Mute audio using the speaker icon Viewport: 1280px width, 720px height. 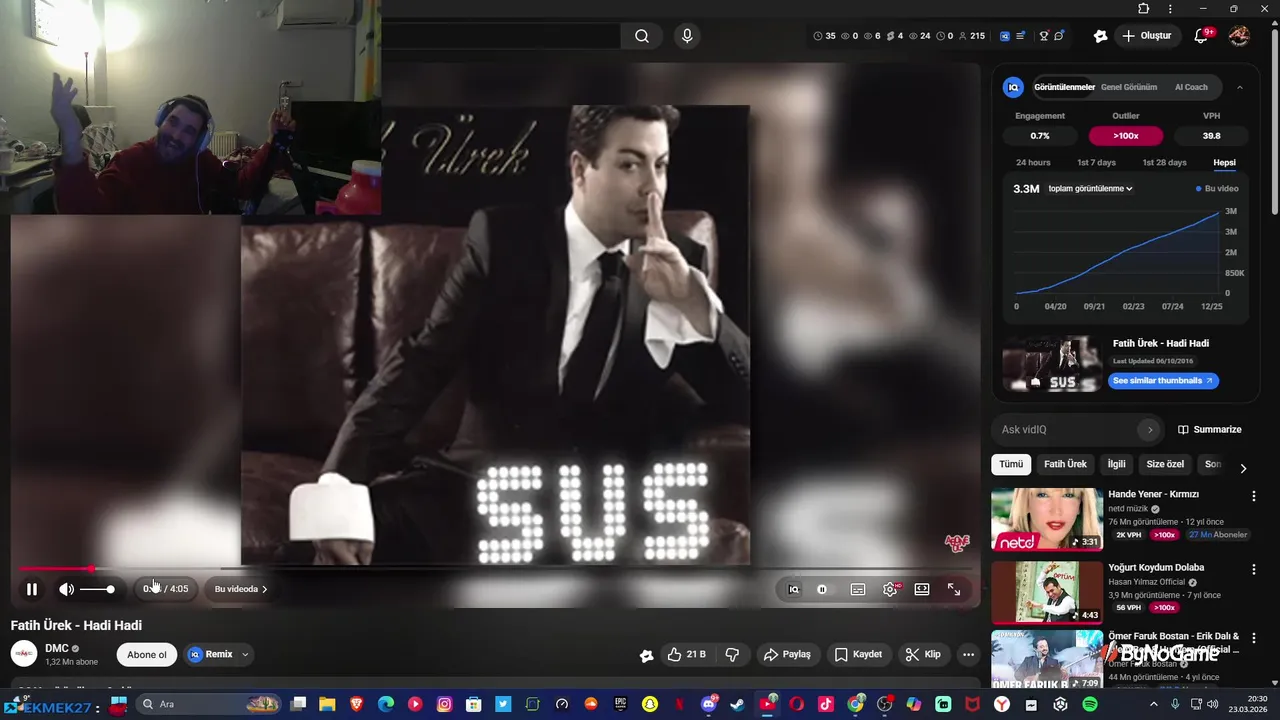[66, 589]
